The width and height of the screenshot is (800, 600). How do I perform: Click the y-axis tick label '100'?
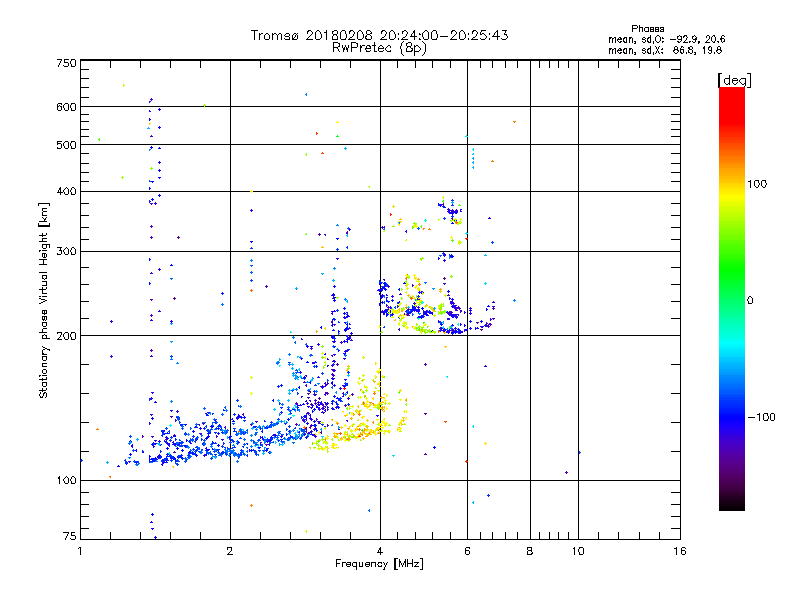66,481
